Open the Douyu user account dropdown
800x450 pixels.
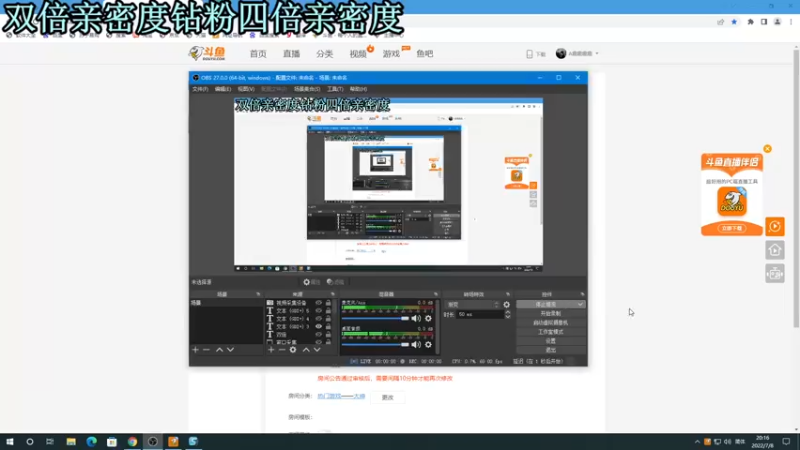(x=577, y=54)
